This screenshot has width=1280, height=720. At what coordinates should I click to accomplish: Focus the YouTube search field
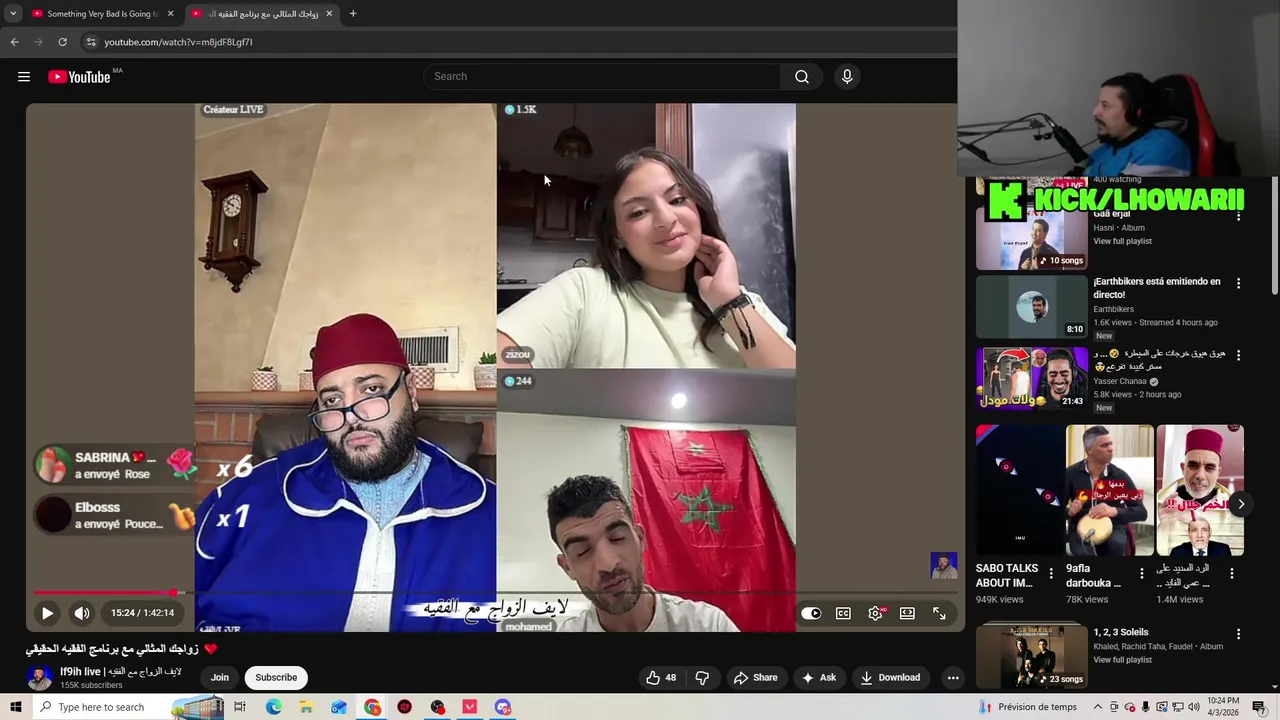(x=602, y=77)
